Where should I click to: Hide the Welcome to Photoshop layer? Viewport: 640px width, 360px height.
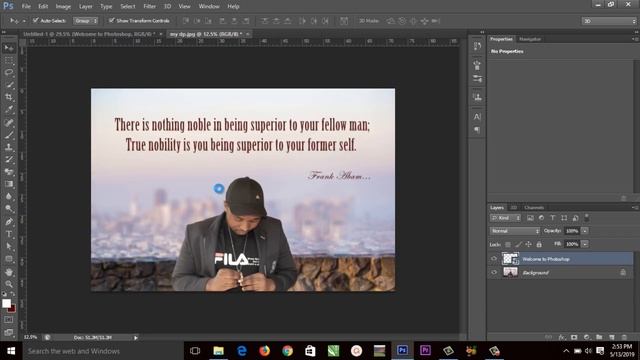click(494, 259)
